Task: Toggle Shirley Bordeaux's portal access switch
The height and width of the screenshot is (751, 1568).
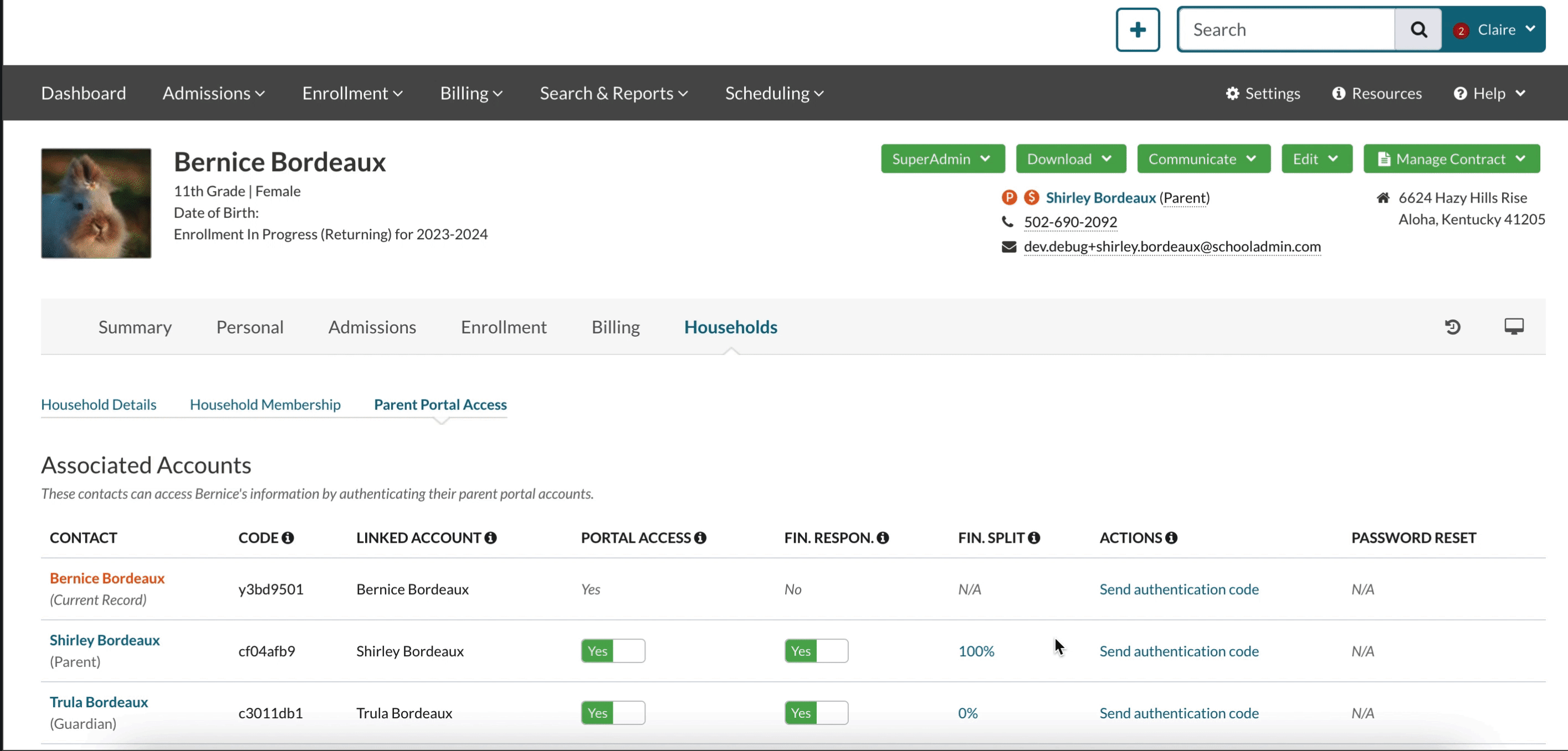Action: coord(612,651)
